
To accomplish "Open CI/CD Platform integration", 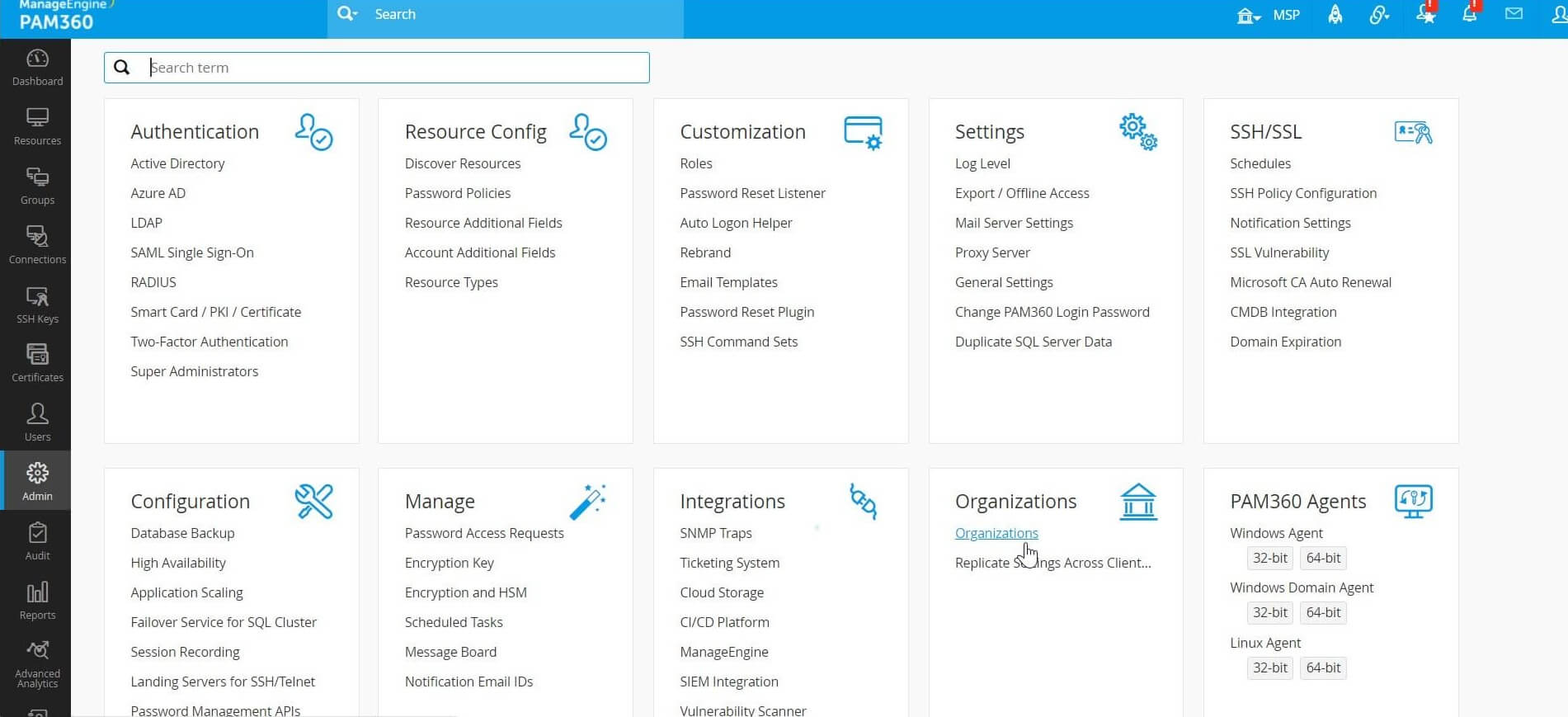I will [724, 622].
